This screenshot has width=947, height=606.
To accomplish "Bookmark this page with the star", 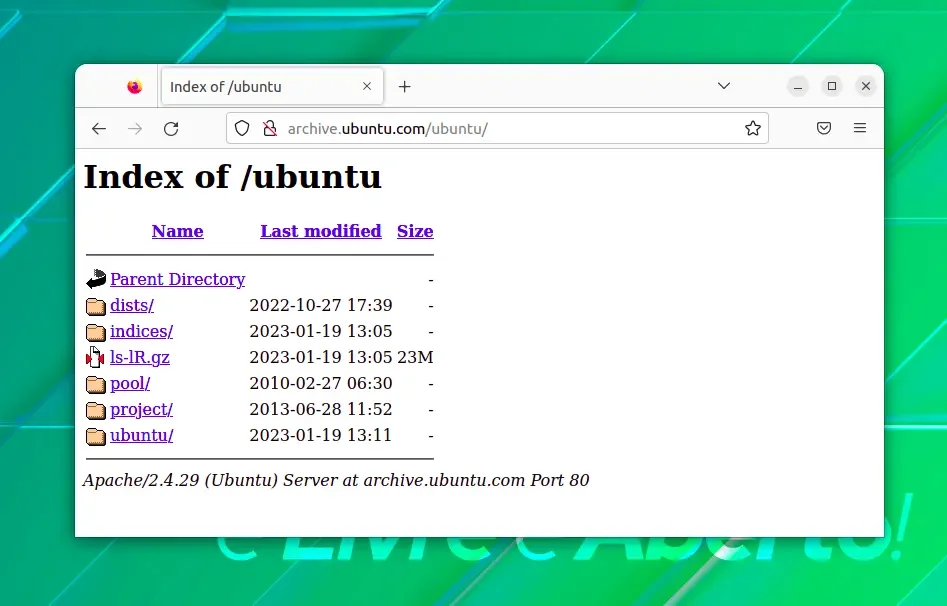I will (x=753, y=128).
